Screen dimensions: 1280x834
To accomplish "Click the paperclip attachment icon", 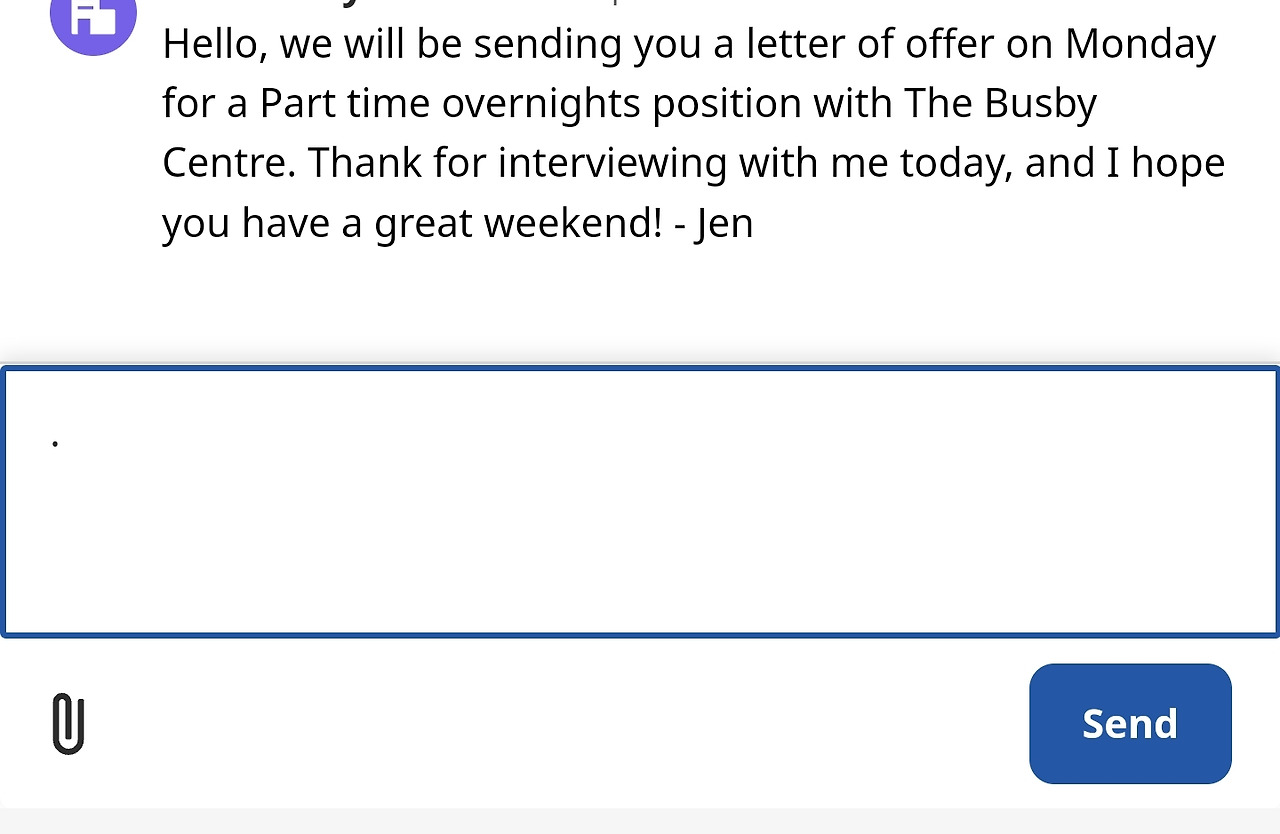I will [68, 723].
